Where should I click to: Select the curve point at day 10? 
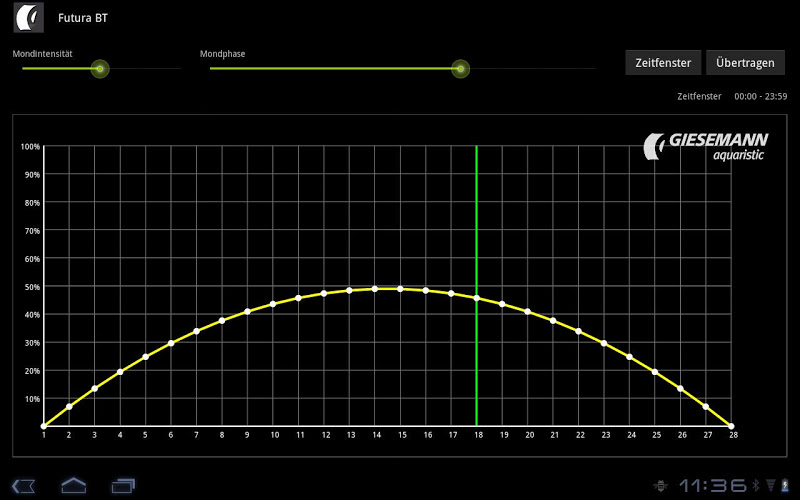coord(273,304)
